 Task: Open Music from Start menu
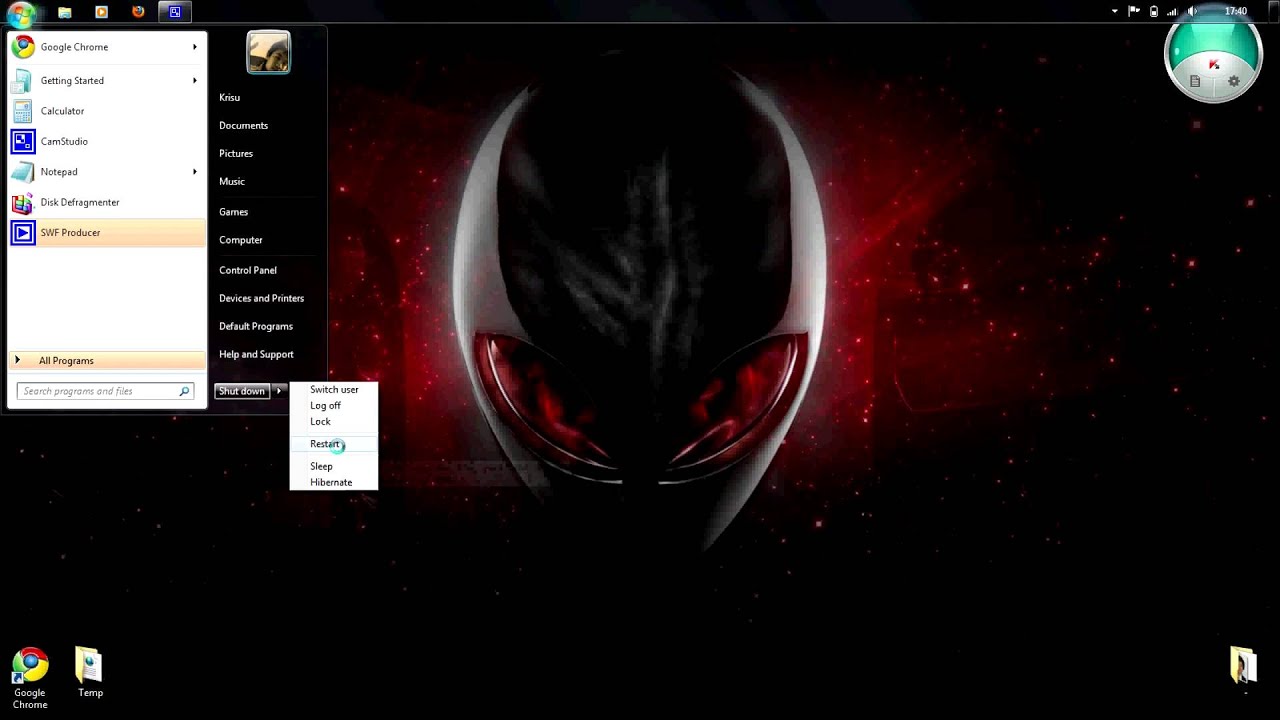[232, 181]
